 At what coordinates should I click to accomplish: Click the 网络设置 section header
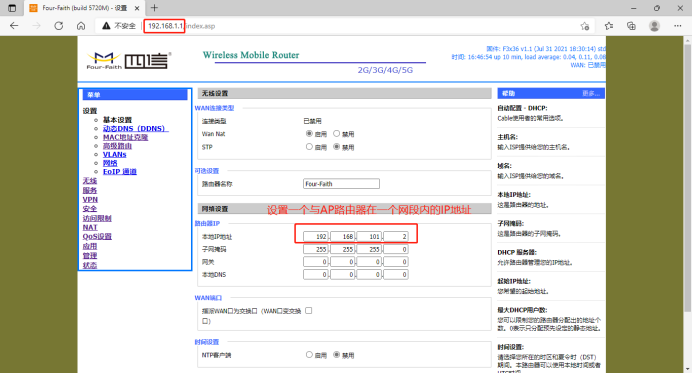344,209
